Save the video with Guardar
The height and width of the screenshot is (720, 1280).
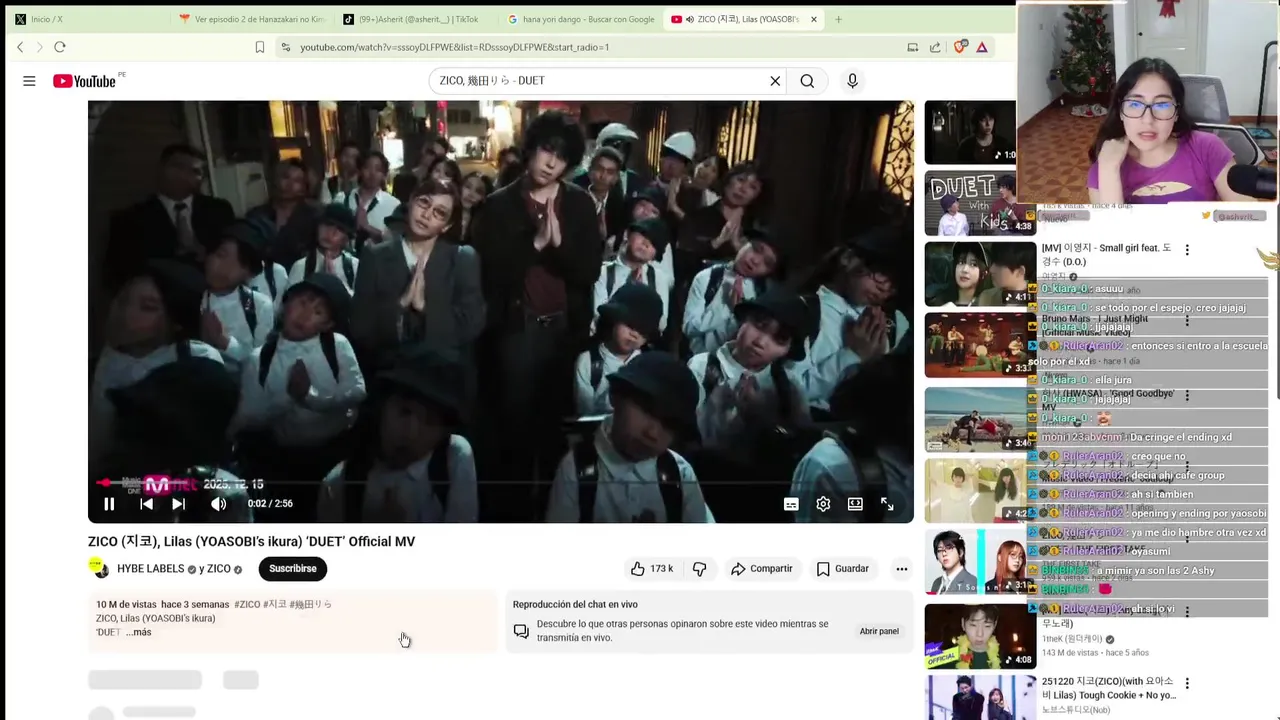tap(842, 569)
